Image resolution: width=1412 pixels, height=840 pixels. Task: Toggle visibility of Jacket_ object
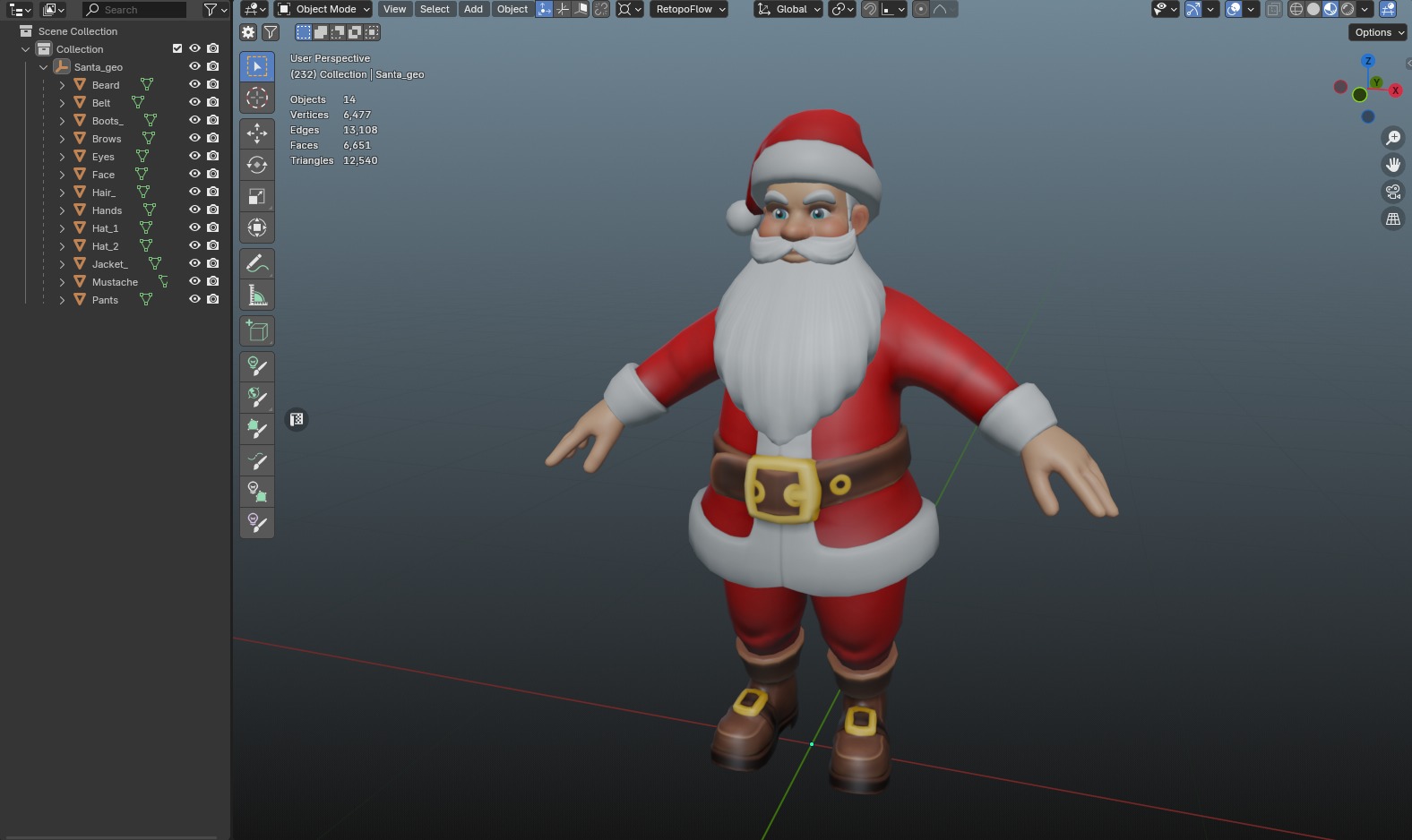(194, 263)
